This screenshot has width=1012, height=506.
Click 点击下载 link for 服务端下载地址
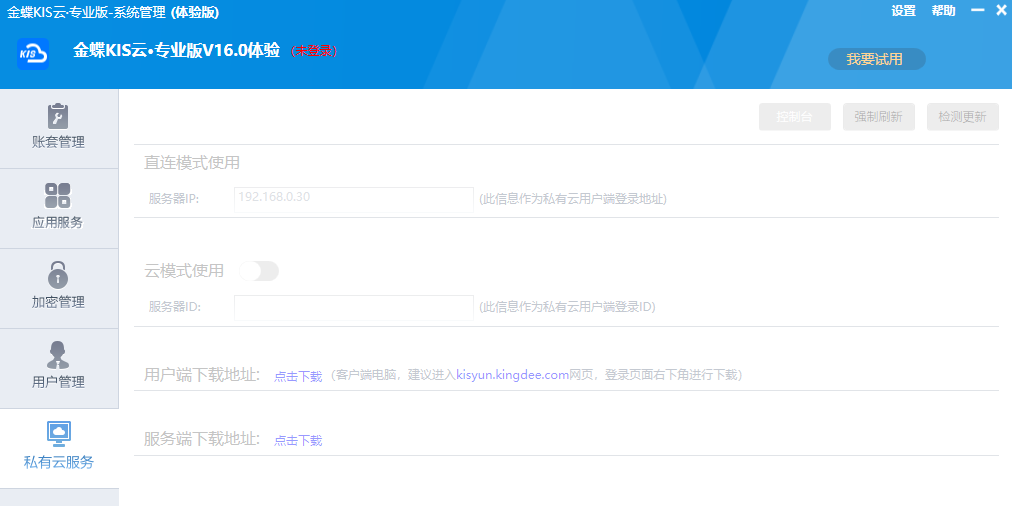298,441
